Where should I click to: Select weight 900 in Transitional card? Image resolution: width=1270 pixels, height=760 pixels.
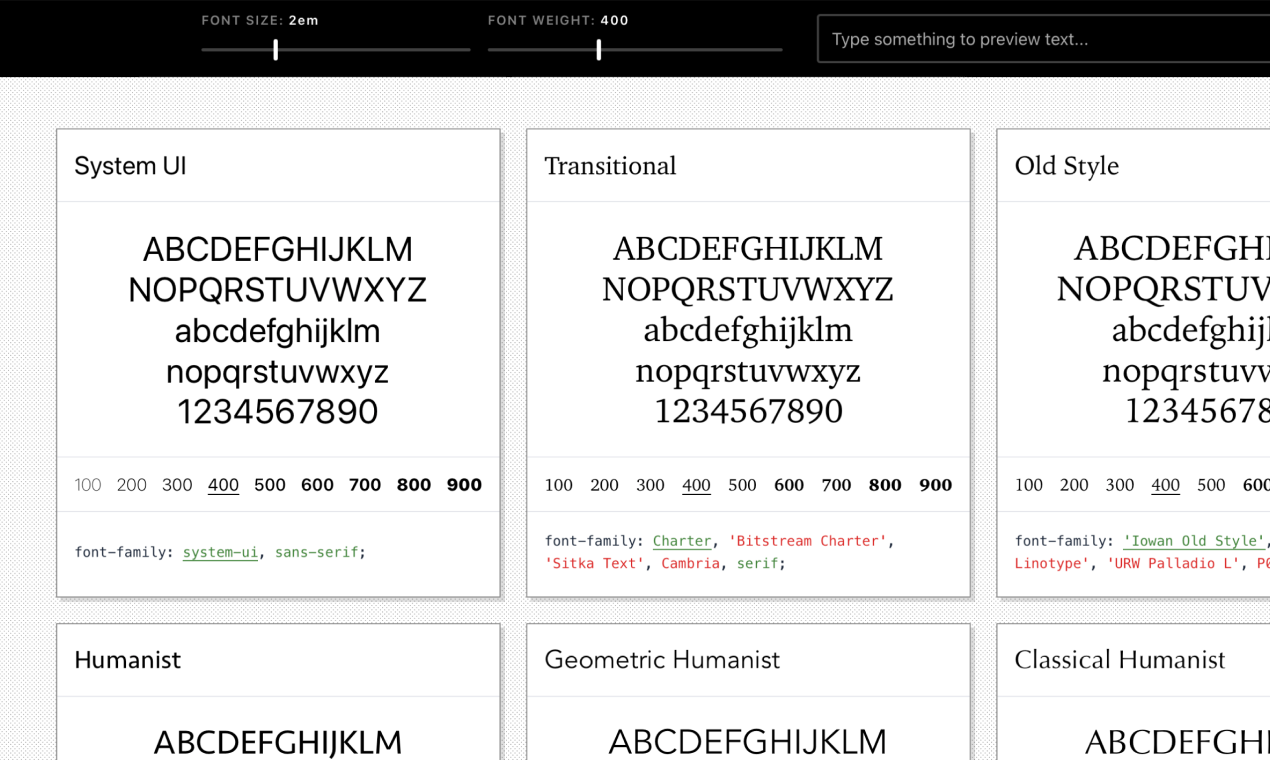point(935,485)
